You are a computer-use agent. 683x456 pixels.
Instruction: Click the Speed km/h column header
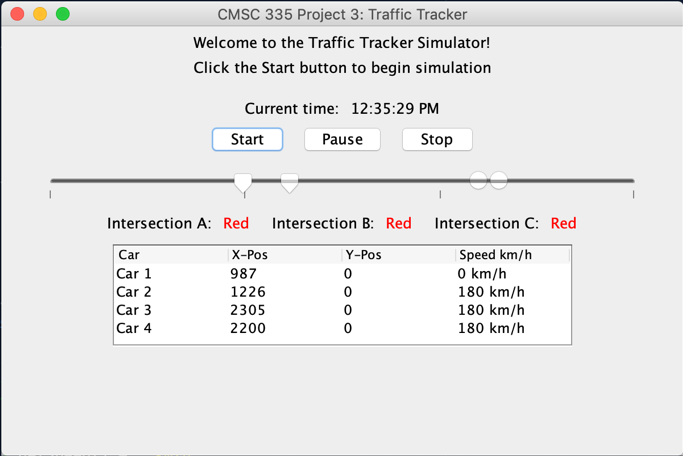513,255
